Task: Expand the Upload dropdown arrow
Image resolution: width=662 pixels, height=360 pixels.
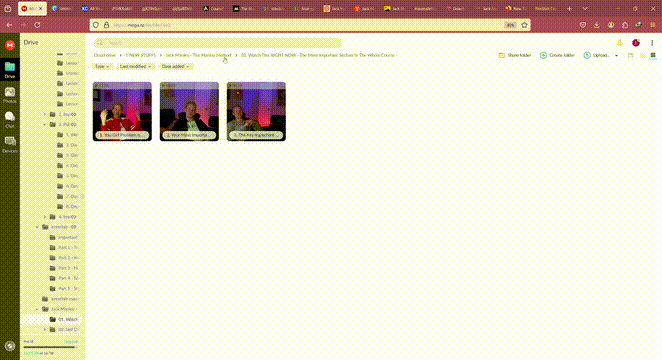Action: click(616, 55)
